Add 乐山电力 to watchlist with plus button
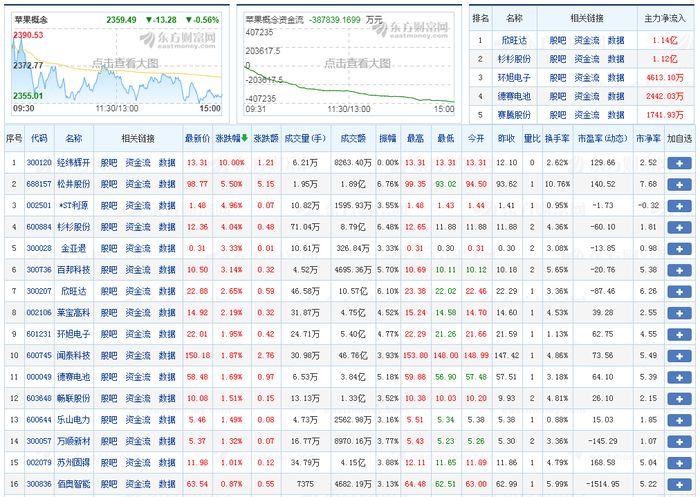Screen dimensions: 700x497 click(x=679, y=420)
